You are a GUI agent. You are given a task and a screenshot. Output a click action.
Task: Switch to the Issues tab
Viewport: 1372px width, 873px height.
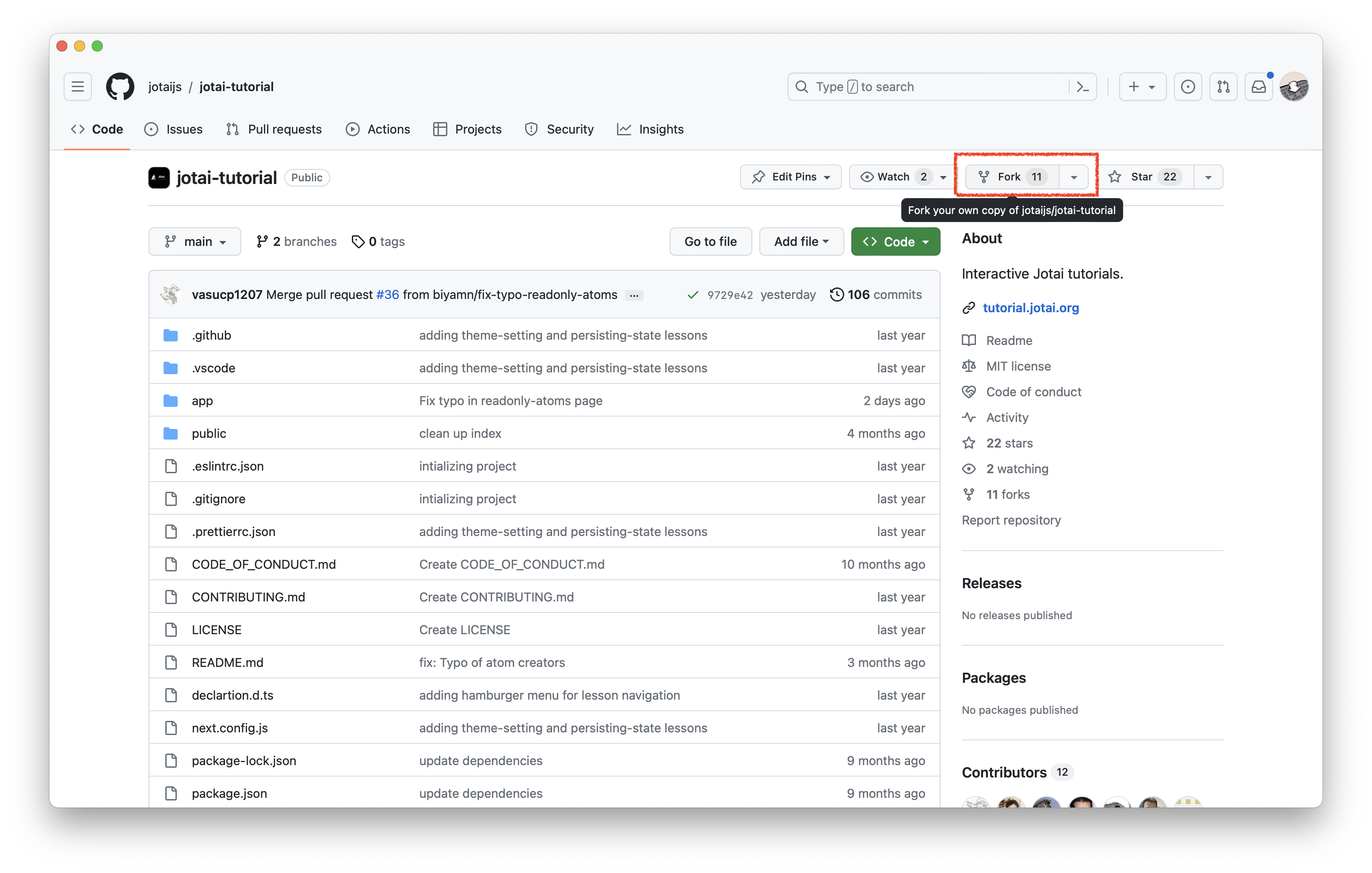(x=173, y=130)
